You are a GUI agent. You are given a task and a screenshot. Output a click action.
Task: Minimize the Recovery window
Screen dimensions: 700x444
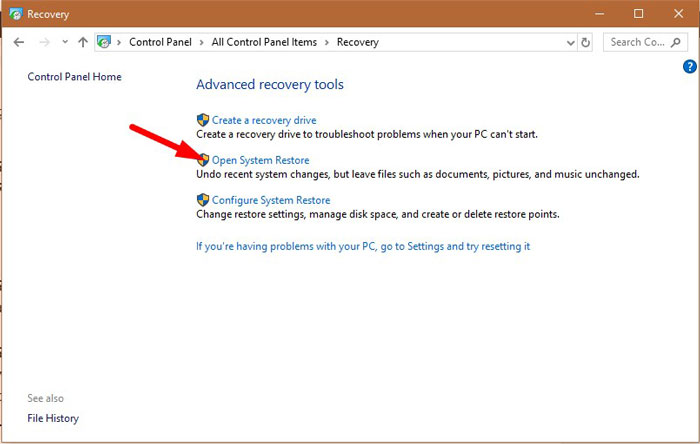coord(599,14)
